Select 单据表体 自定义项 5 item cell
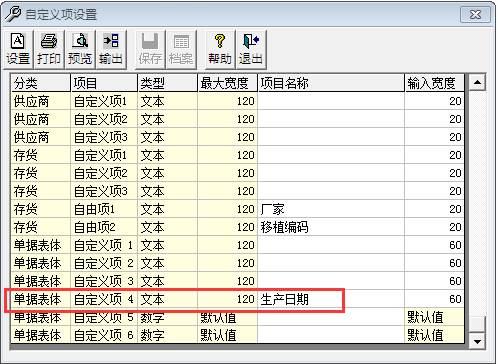The height and width of the screenshot is (364, 498). click(x=104, y=317)
